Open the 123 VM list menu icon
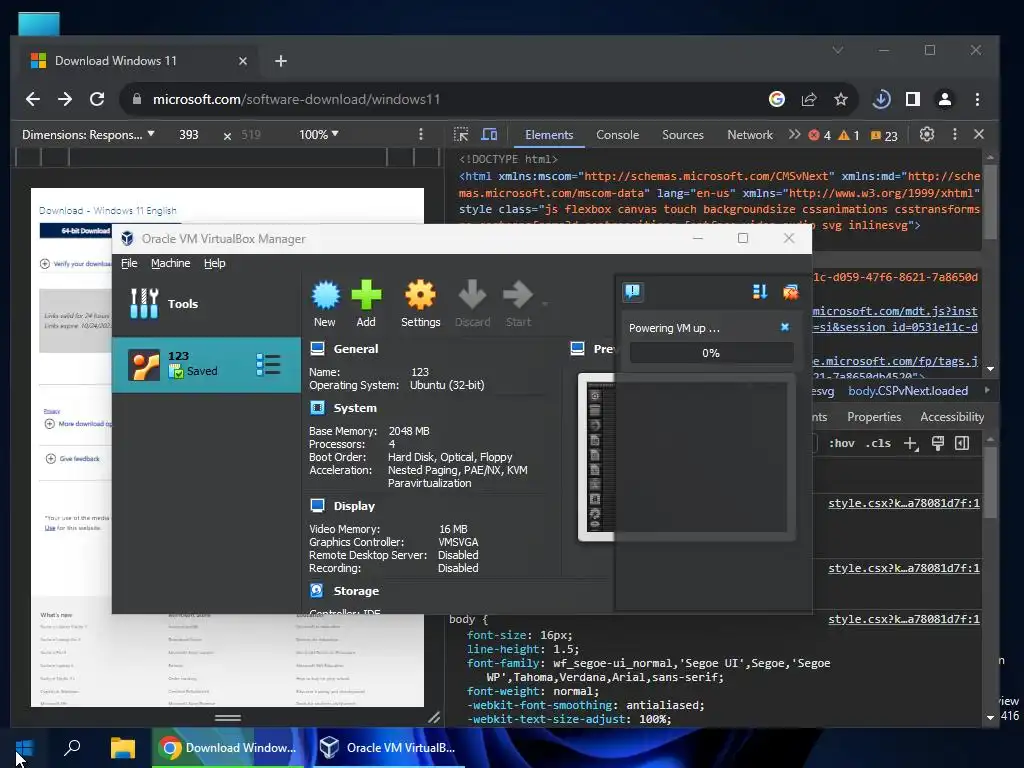Screen dimensions: 1024x768 point(268,364)
